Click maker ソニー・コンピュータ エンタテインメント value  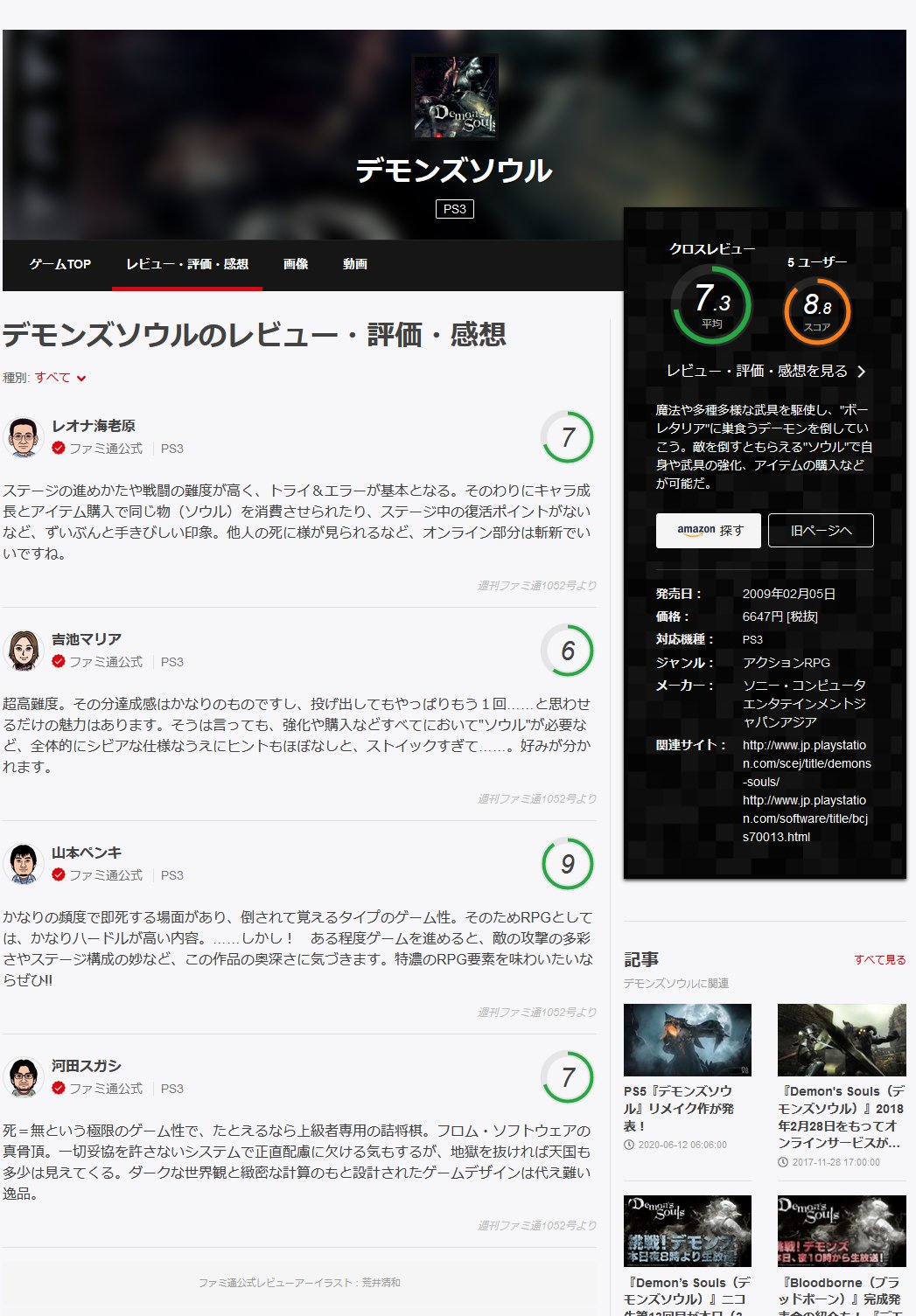(805, 704)
